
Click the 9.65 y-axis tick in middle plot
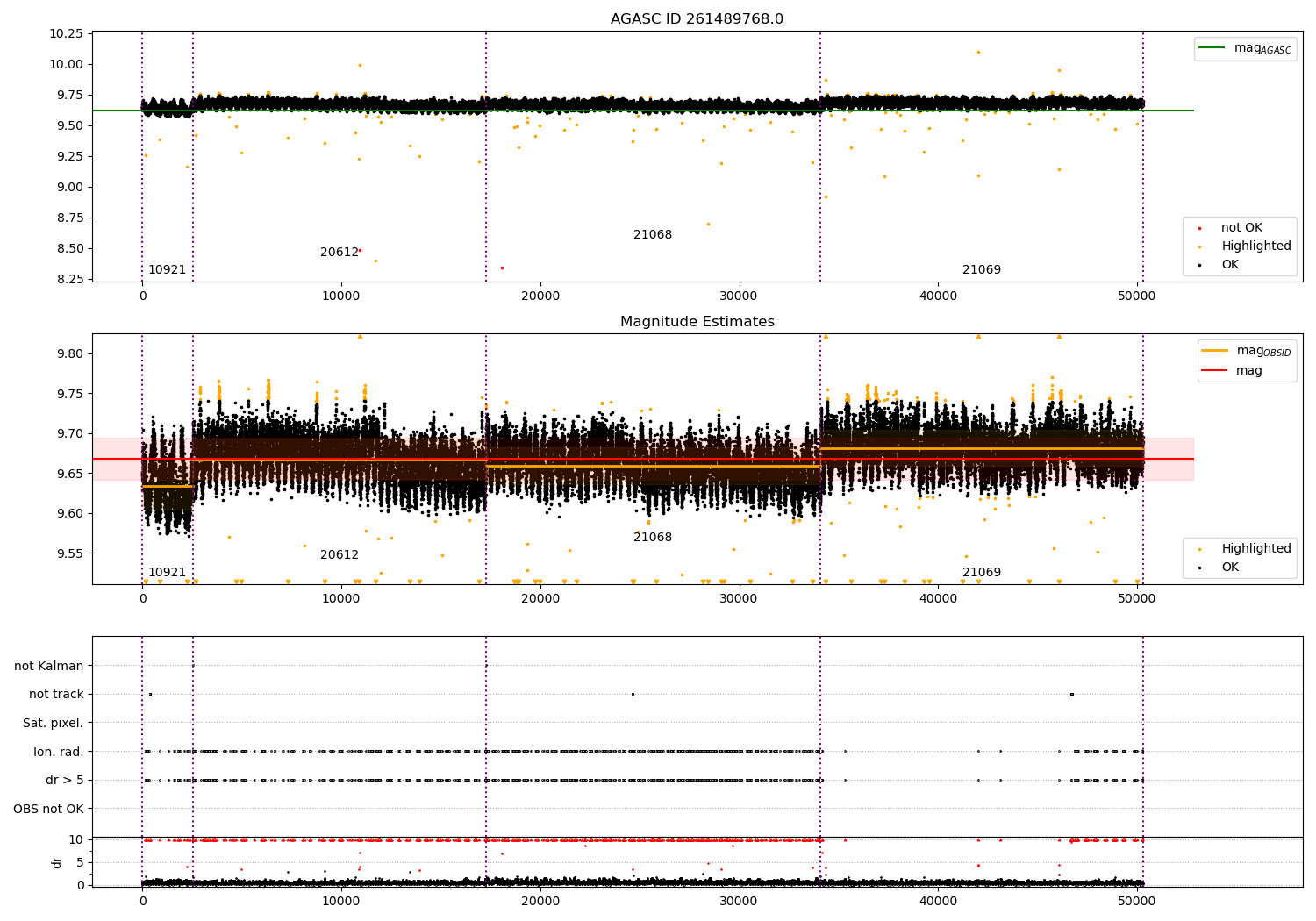coord(69,475)
